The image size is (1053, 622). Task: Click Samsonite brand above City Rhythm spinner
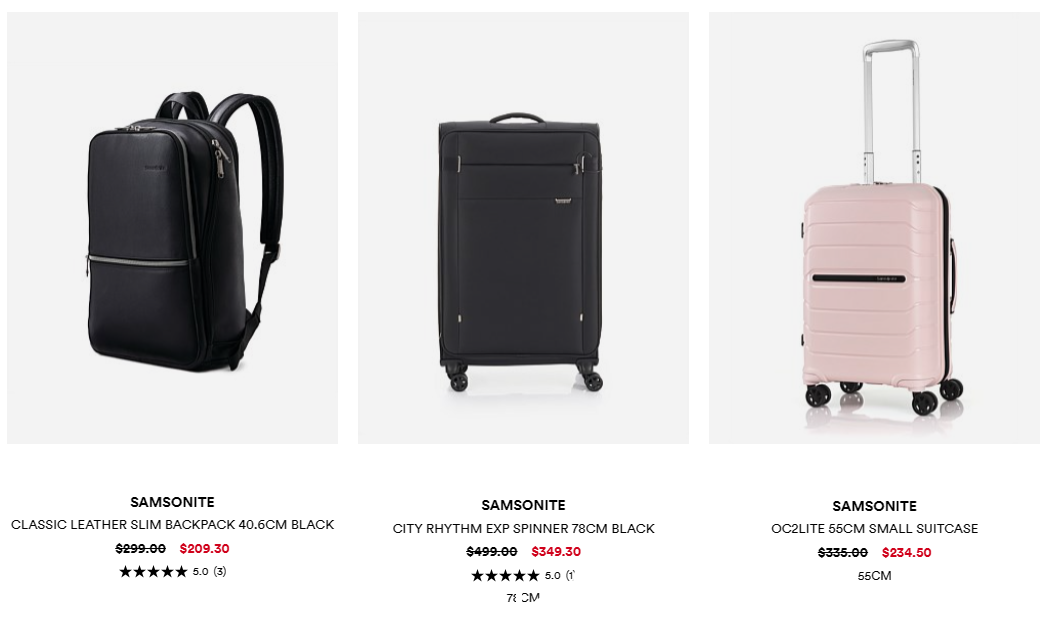coord(523,505)
